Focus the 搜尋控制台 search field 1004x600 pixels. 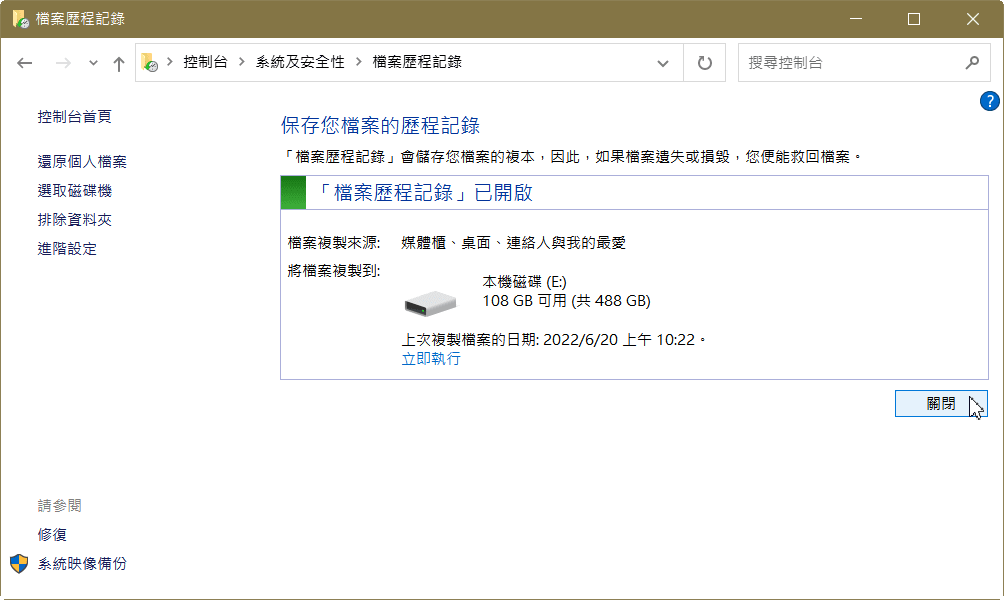tap(864, 63)
